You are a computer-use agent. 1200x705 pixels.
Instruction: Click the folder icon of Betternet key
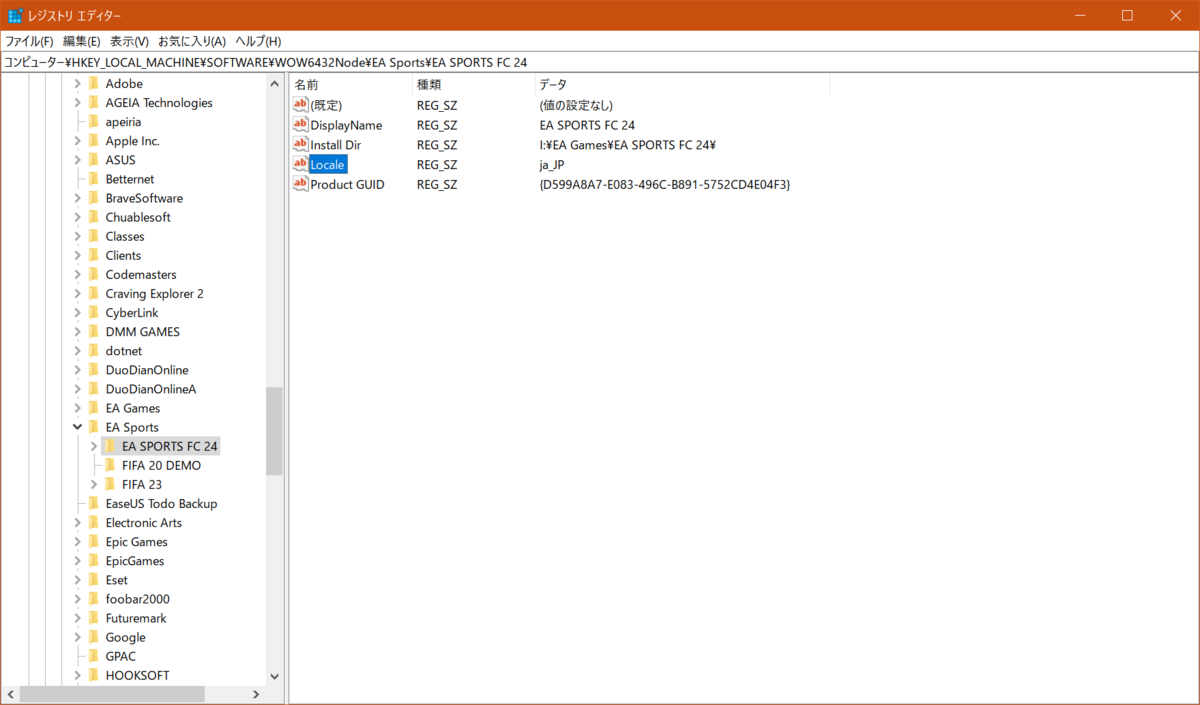[x=94, y=179]
